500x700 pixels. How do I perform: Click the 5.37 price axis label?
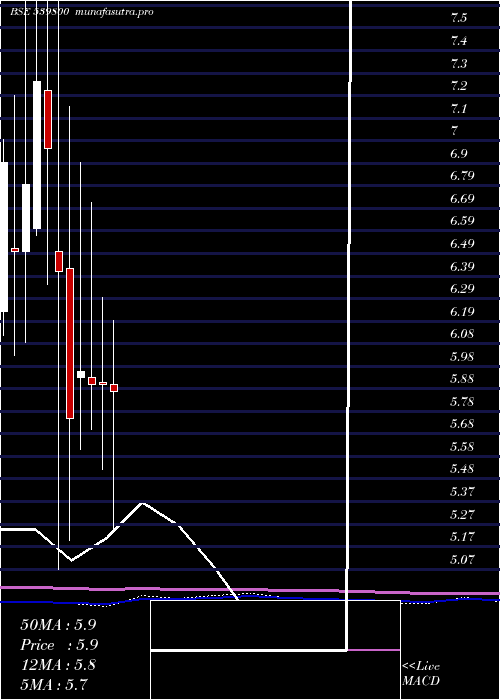[x=462, y=492]
